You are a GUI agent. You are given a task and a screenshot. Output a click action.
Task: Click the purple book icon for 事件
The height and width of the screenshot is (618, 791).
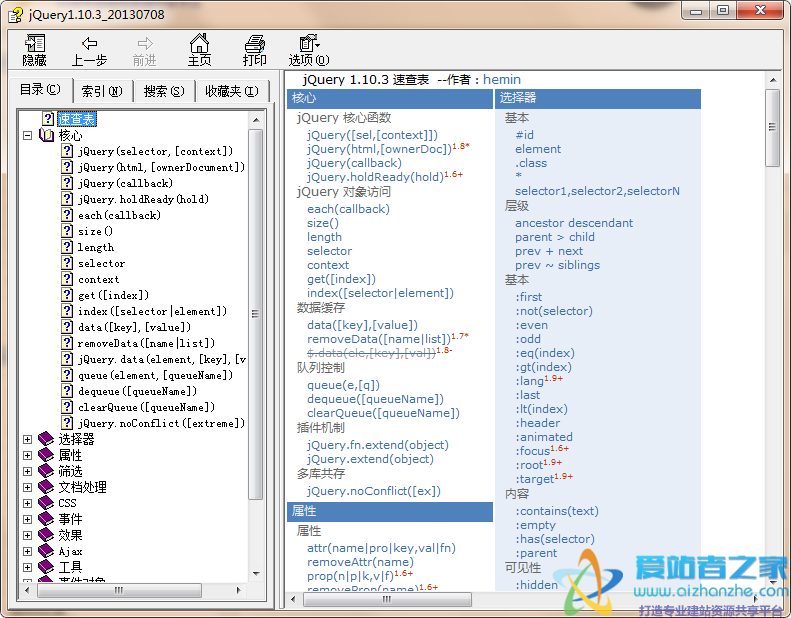[46, 519]
